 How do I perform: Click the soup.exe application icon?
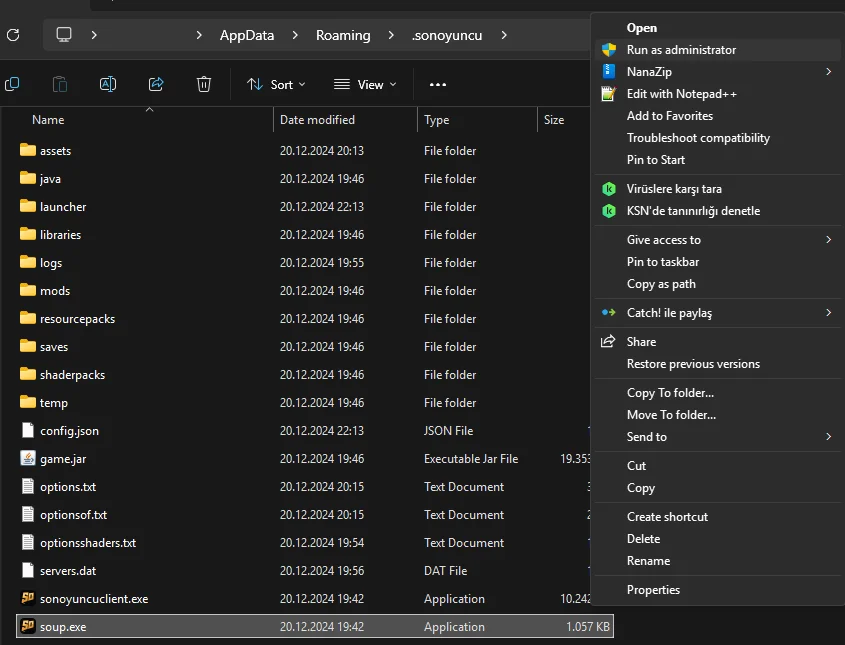[27, 626]
